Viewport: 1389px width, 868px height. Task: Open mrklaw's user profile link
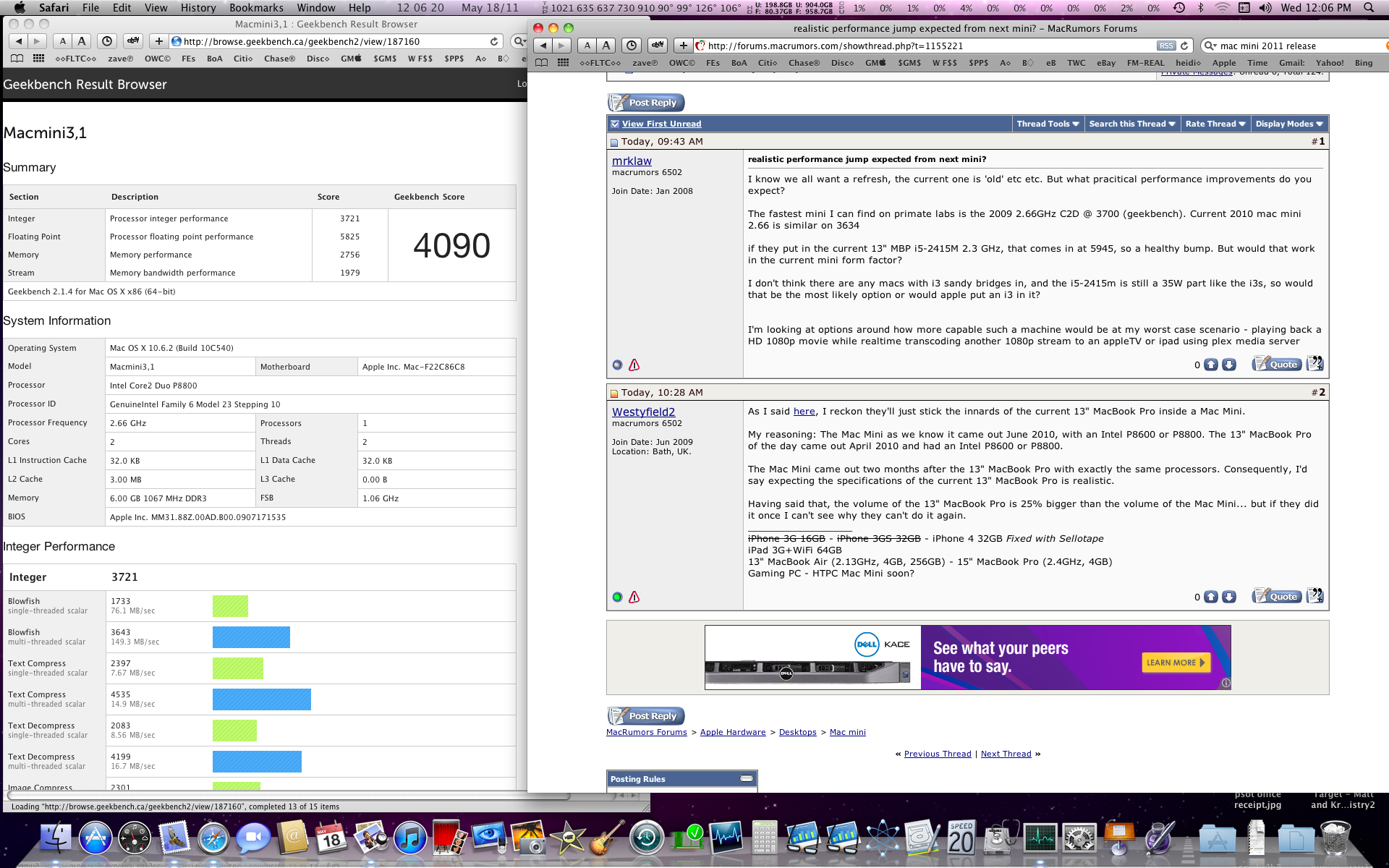[x=632, y=161]
